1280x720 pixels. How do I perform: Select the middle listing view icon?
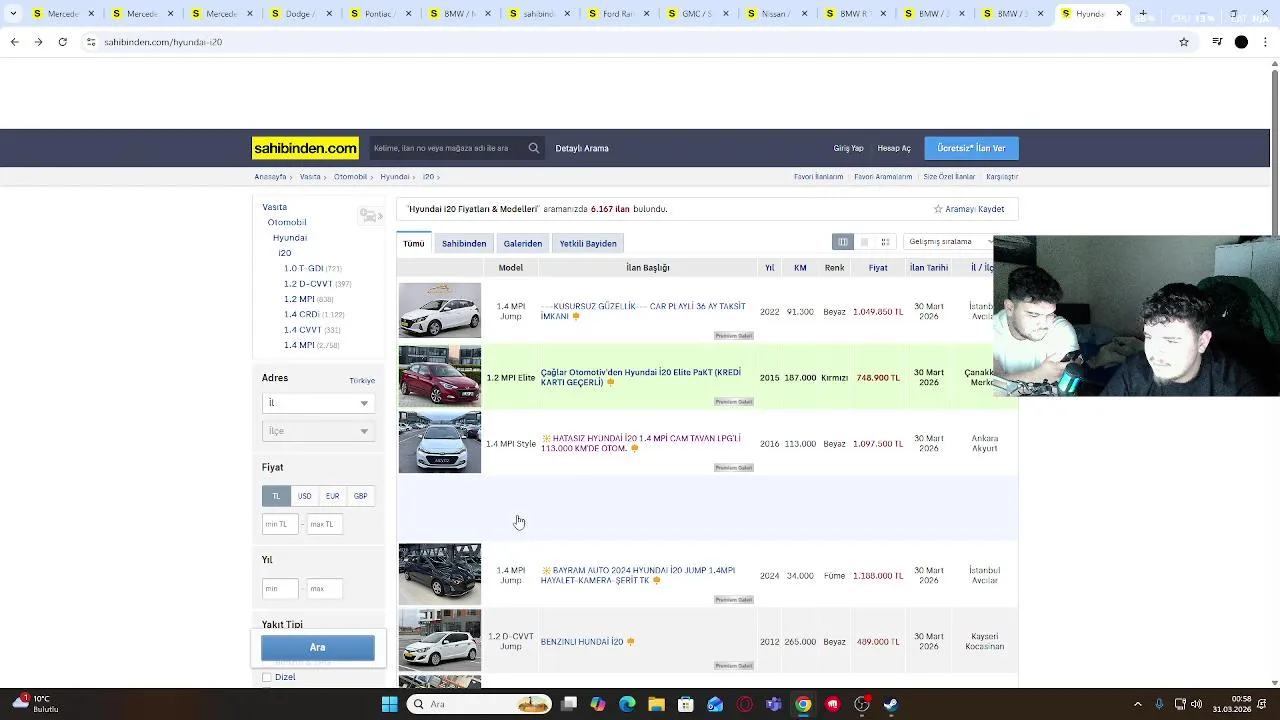coord(864,242)
